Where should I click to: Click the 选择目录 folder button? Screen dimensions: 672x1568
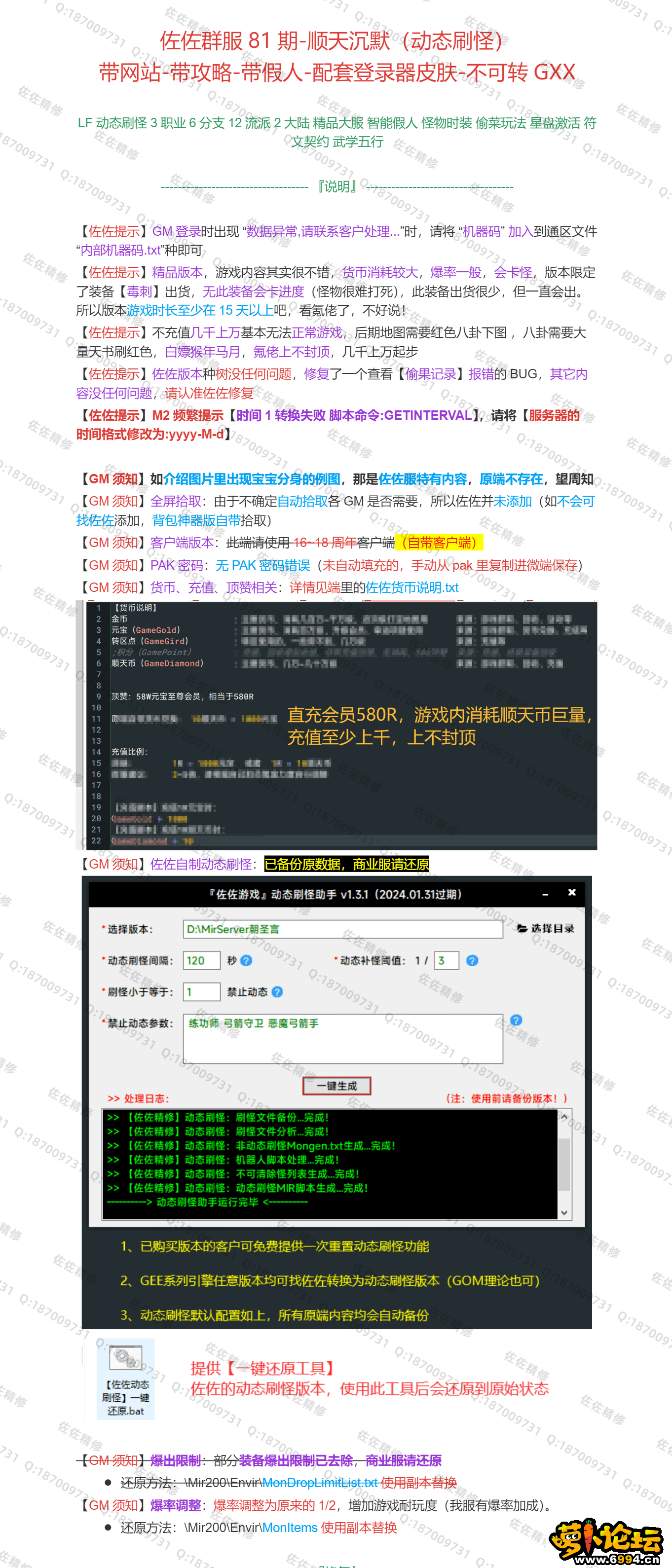(545, 928)
